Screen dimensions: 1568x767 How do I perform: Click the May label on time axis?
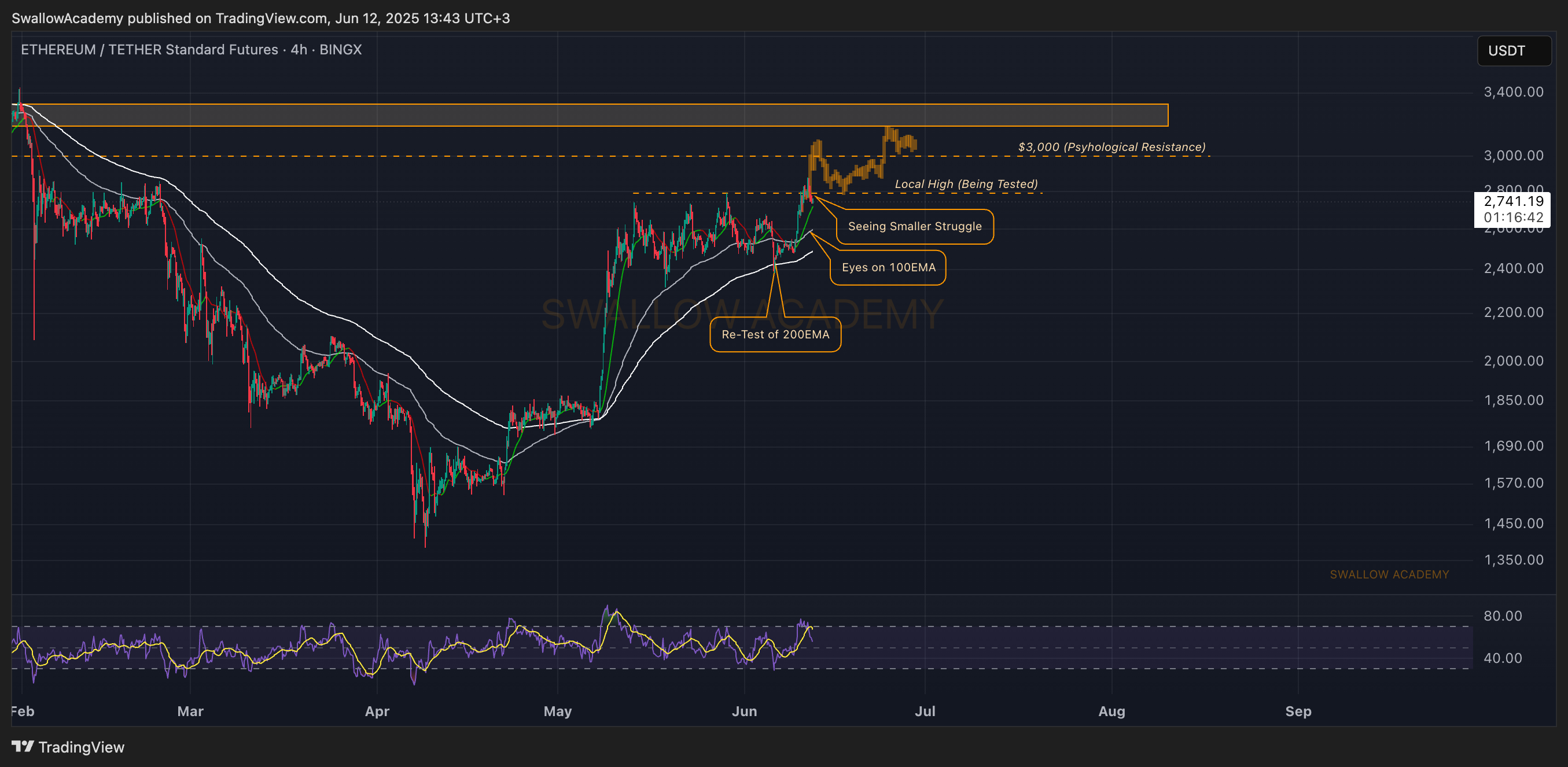(x=558, y=711)
